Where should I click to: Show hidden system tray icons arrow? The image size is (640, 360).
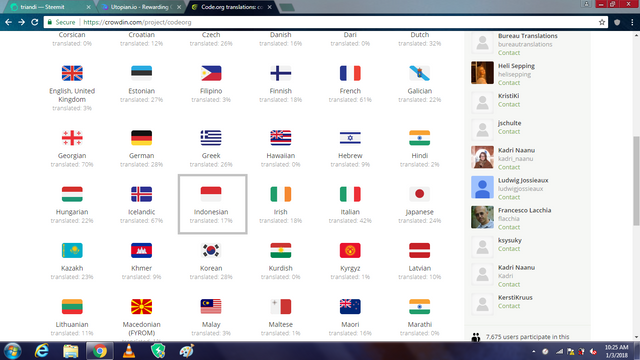pos(533,351)
